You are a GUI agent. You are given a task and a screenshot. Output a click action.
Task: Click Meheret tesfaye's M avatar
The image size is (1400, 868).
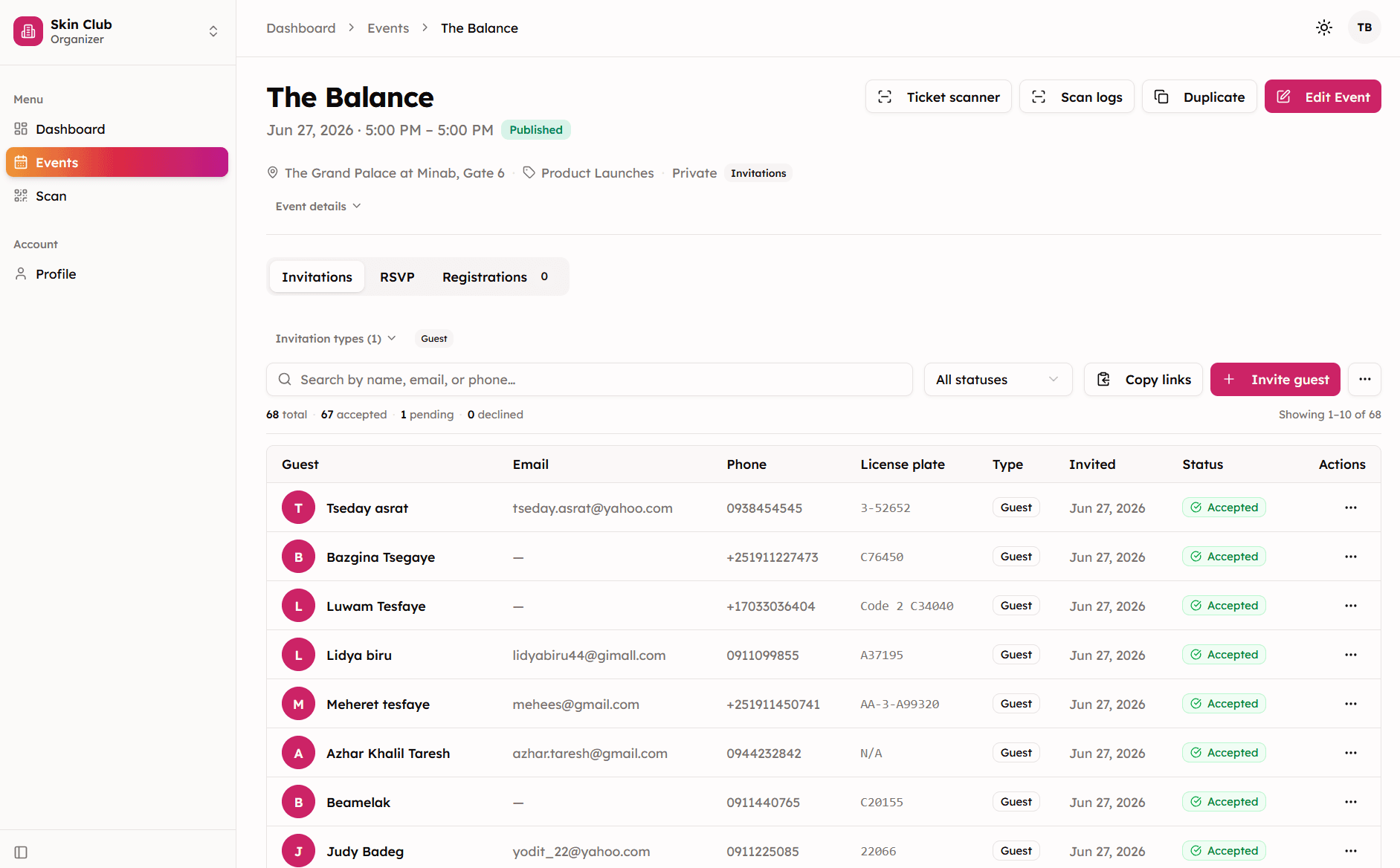coord(298,704)
